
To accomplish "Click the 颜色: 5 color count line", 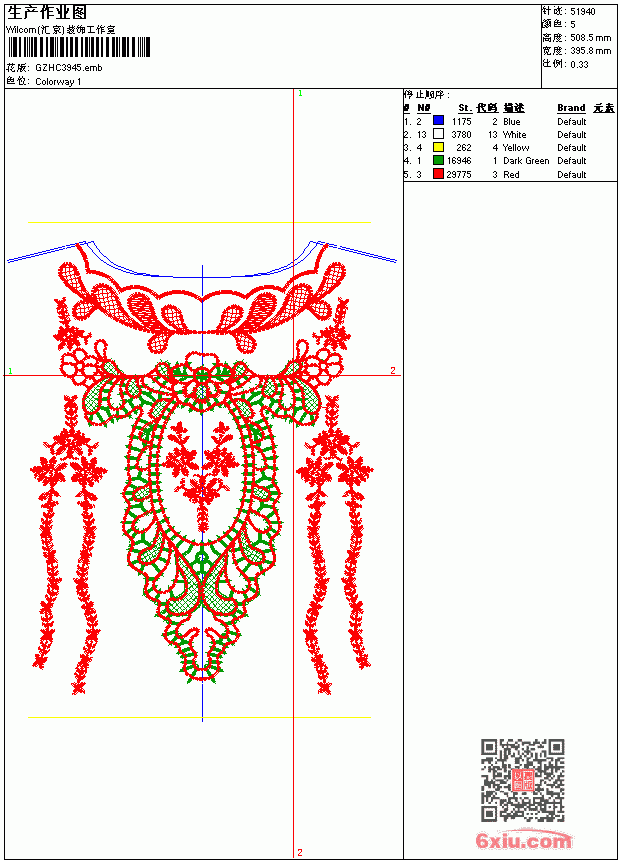I will click(x=559, y=24).
